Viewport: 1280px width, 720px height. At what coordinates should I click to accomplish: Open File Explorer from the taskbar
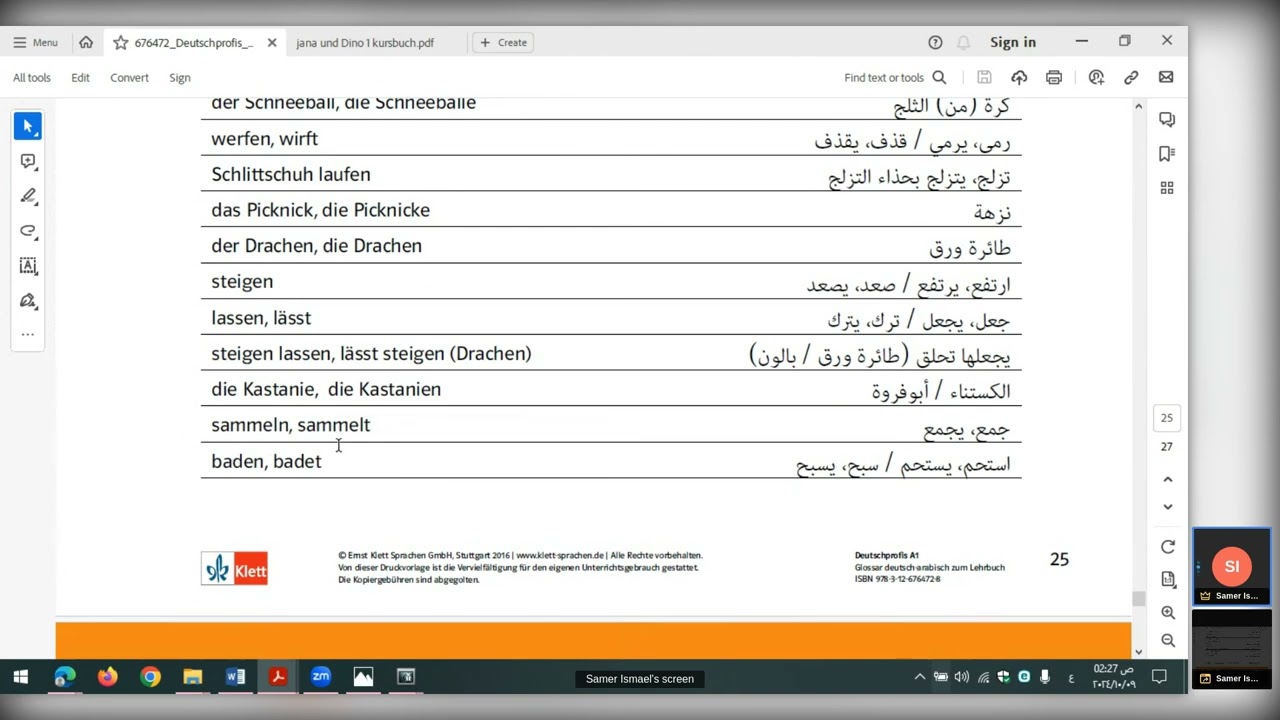point(193,677)
